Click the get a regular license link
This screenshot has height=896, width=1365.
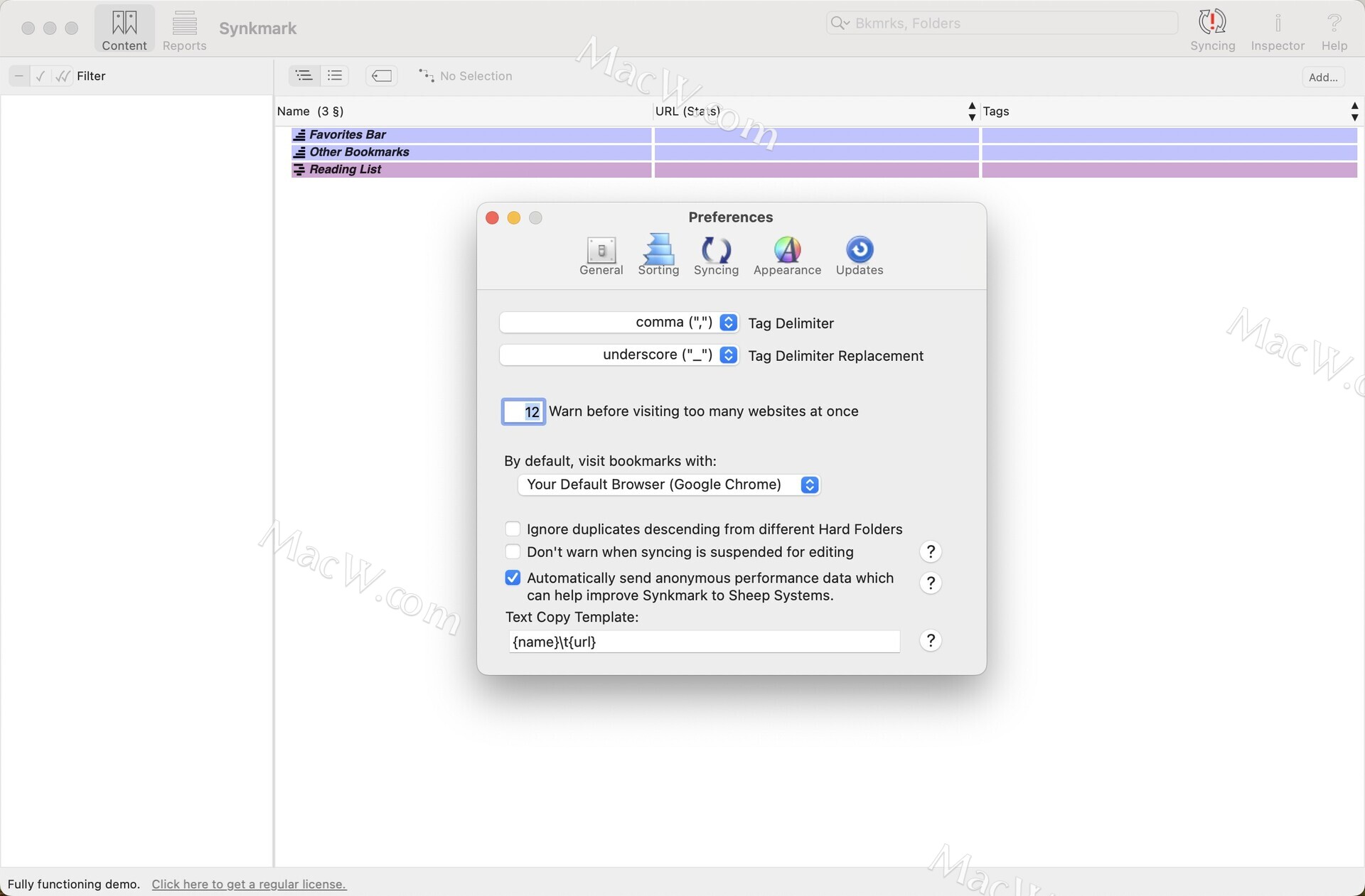tap(249, 884)
